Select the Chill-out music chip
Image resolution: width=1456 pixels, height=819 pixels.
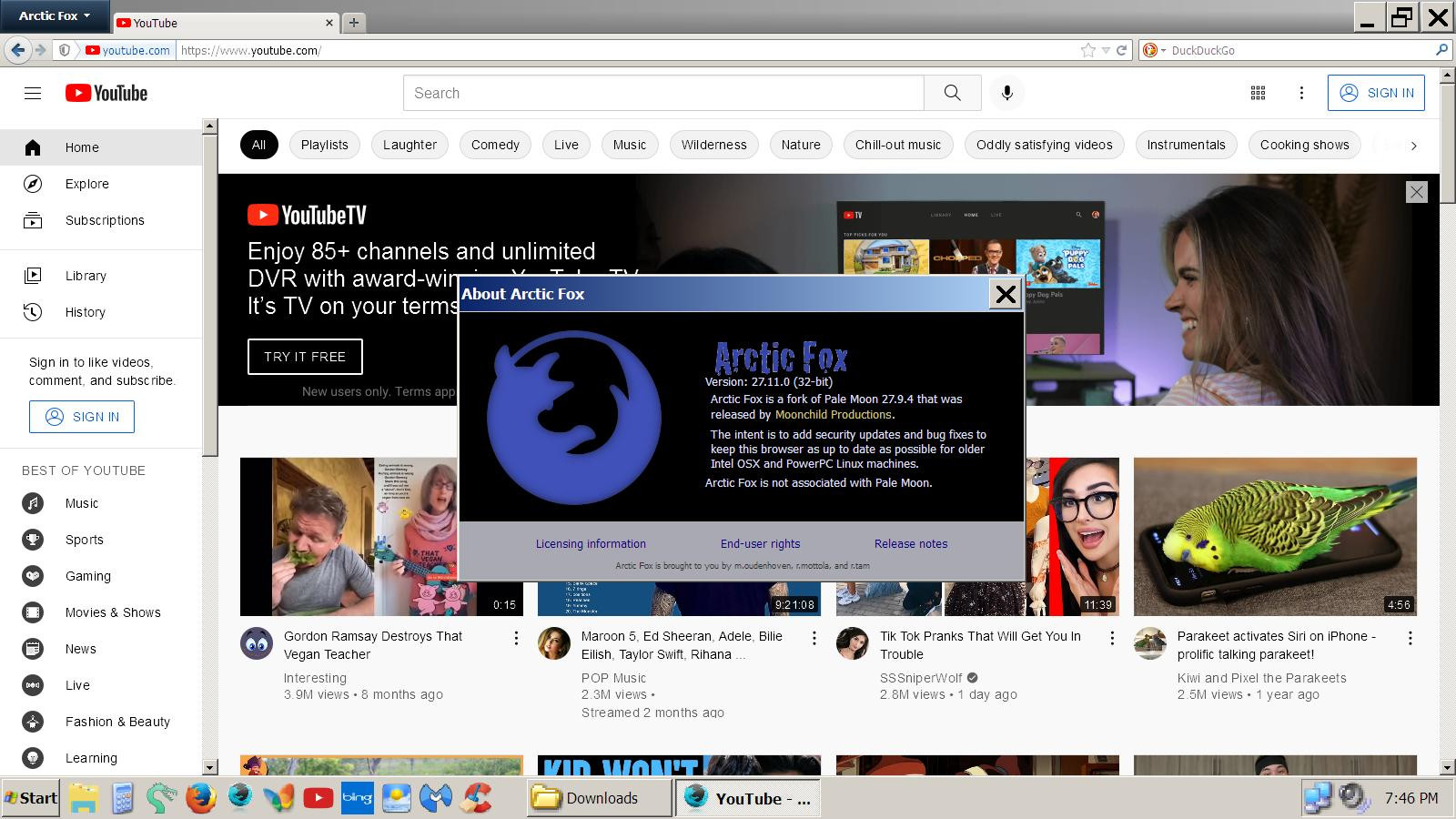pos(898,145)
